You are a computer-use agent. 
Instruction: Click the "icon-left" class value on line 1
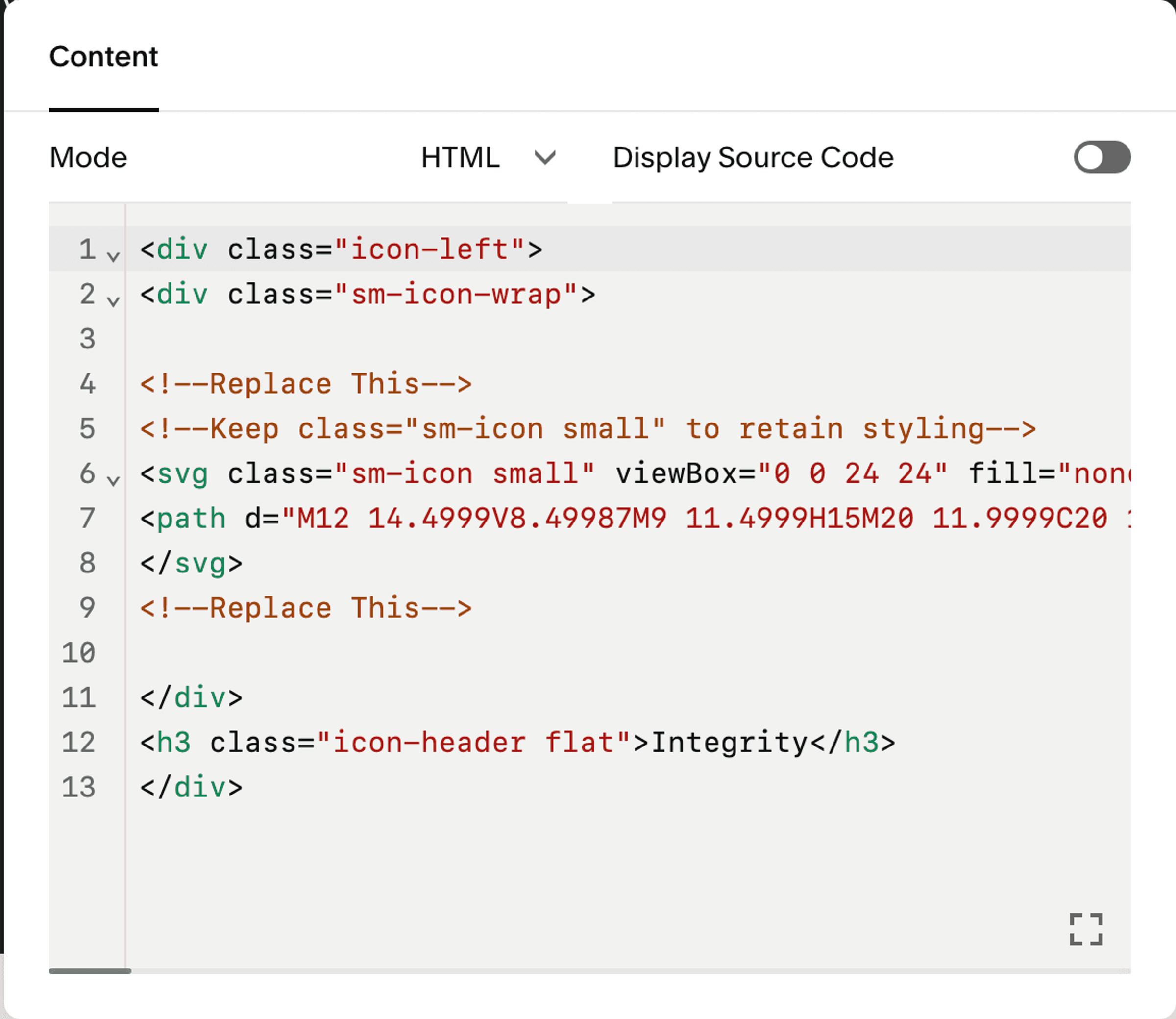tap(429, 249)
